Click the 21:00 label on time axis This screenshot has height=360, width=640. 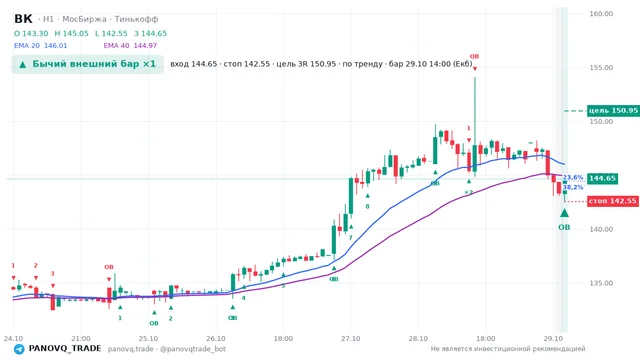[81, 339]
